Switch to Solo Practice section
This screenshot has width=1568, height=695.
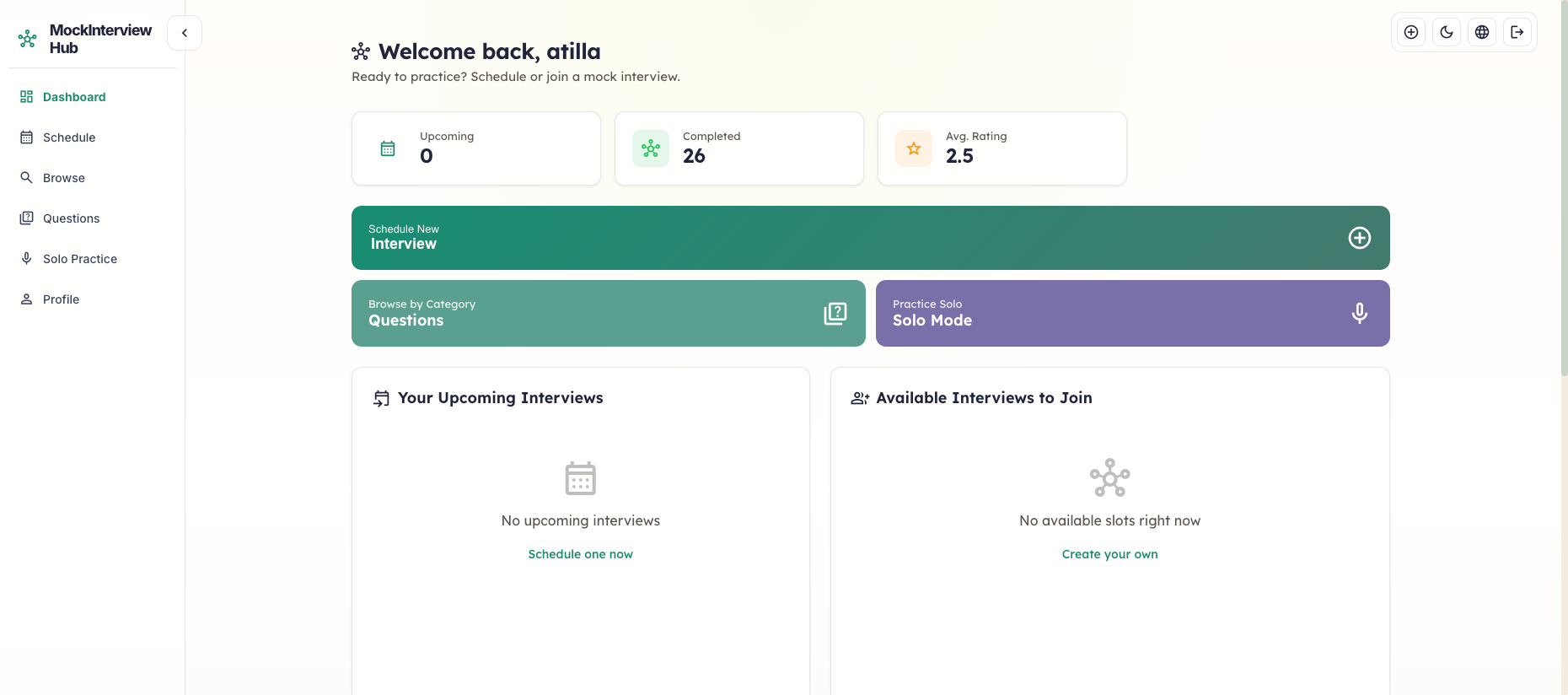tap(93, 259)
